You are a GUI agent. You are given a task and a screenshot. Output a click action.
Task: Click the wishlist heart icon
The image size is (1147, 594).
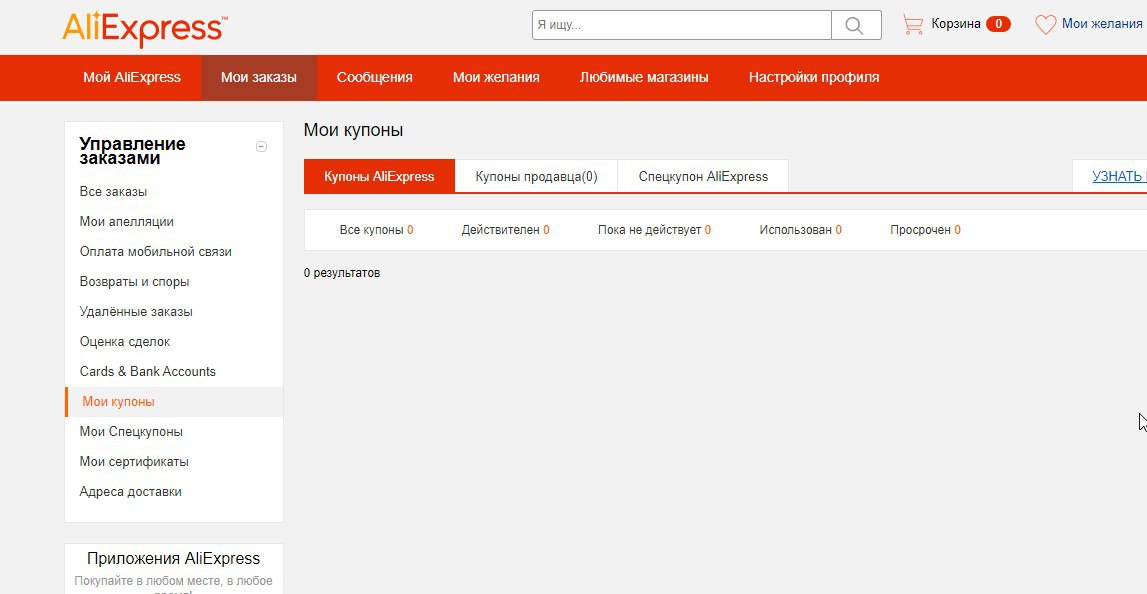(1045, 24)
